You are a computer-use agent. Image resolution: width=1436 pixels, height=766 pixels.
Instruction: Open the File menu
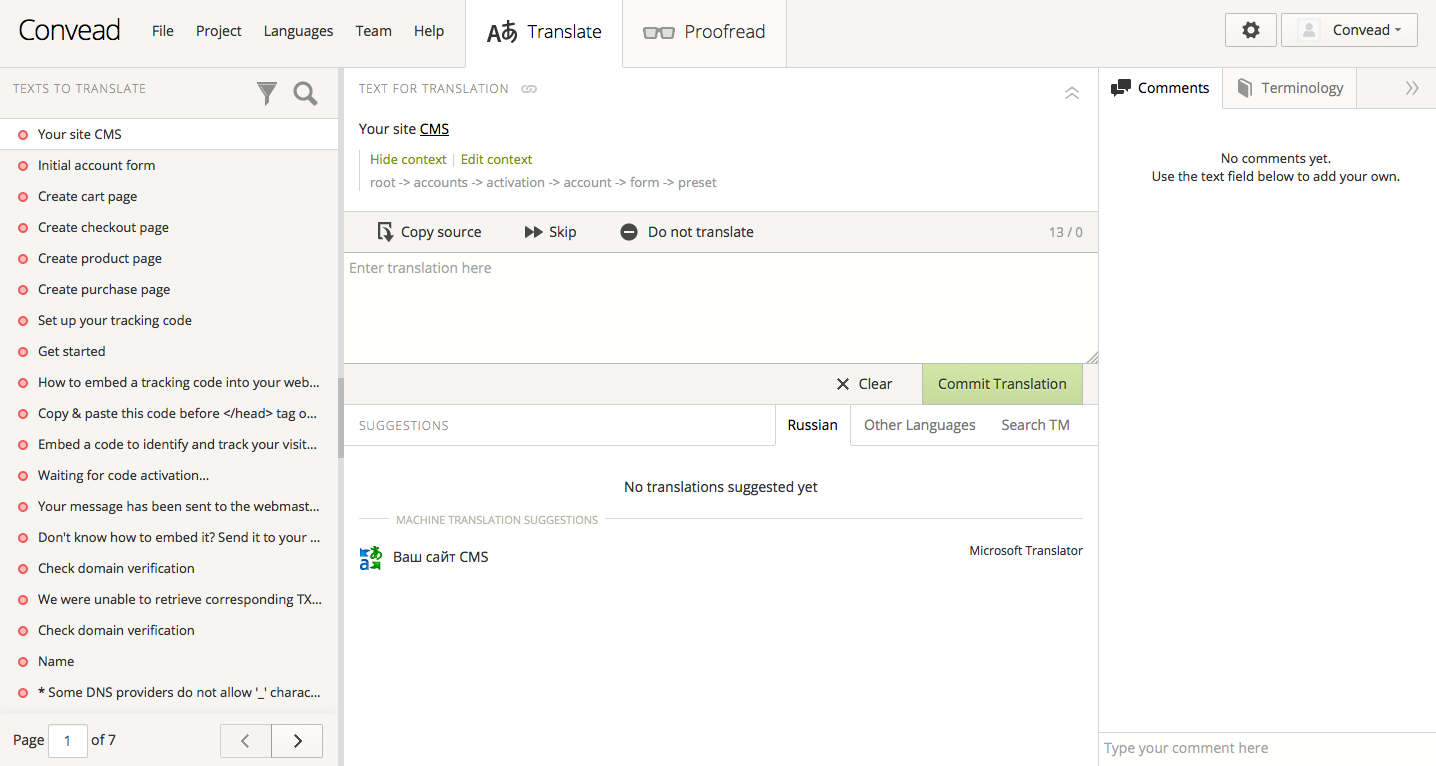pos(163,31)
